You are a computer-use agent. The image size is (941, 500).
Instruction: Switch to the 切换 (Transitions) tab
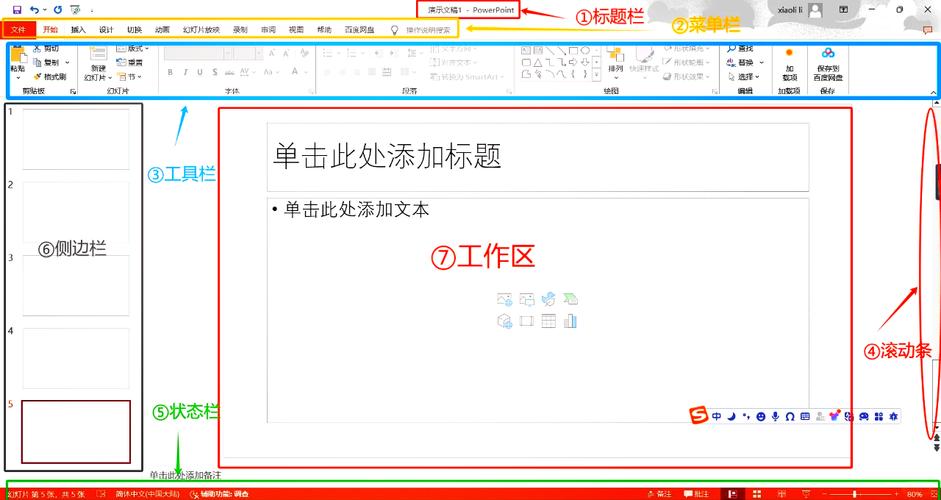click(x=134, y=29)
